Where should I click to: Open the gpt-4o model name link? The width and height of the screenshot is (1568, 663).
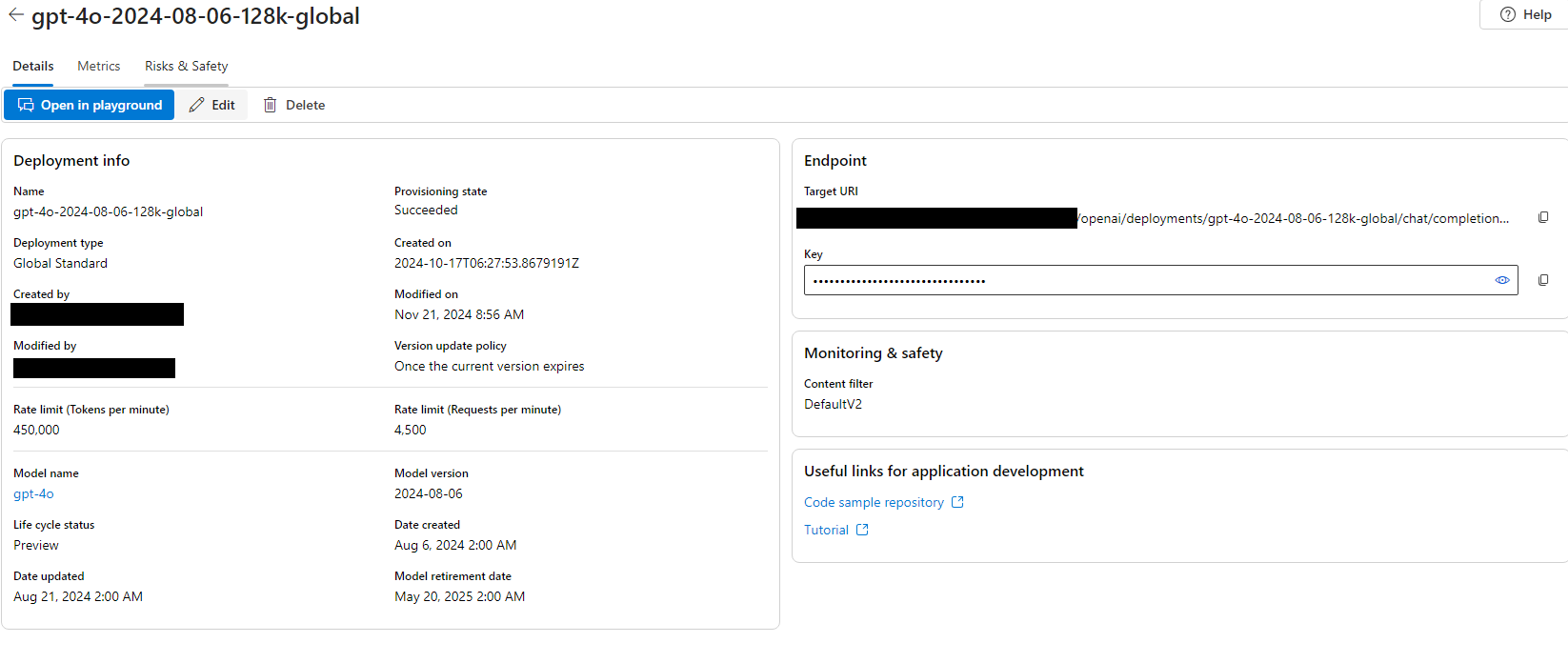(33, 493)
